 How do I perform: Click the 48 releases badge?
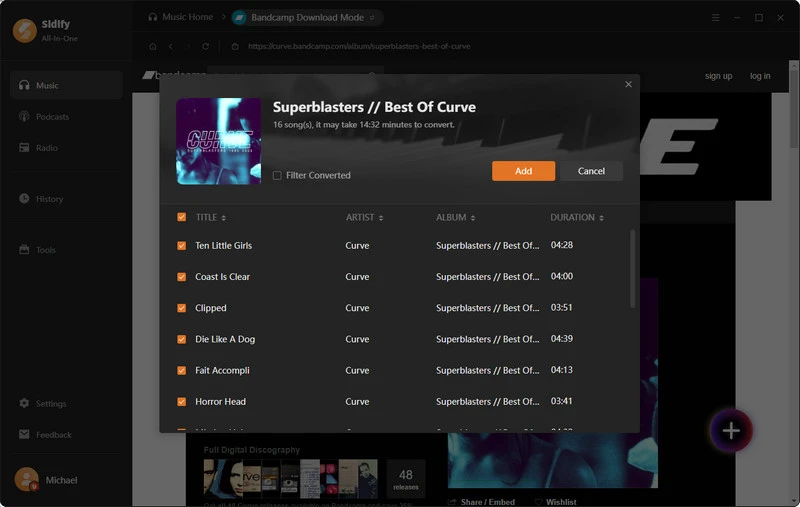pyautogui.click(x=406, y=478)
